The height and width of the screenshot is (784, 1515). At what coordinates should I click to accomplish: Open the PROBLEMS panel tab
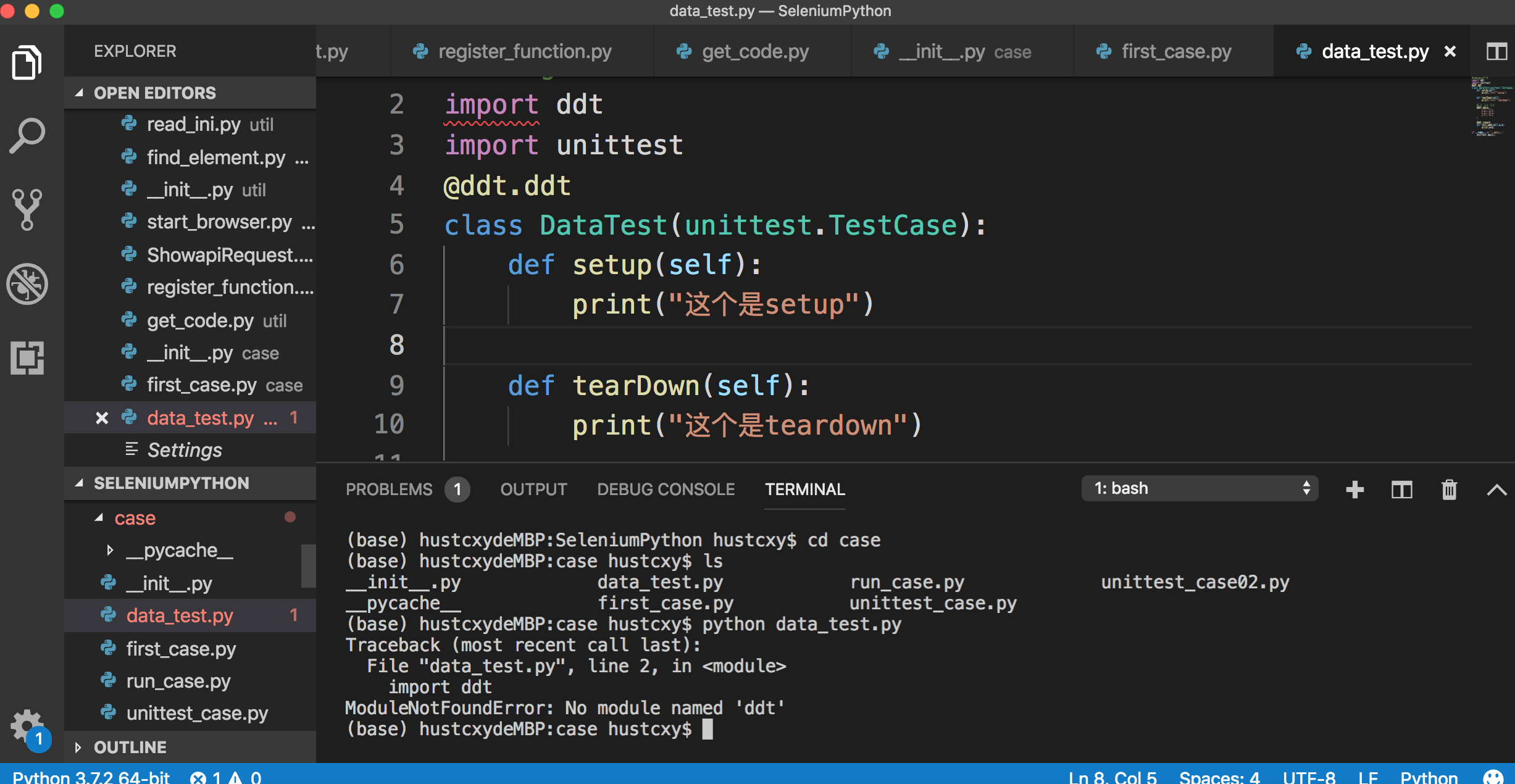[x=407, y=490]
